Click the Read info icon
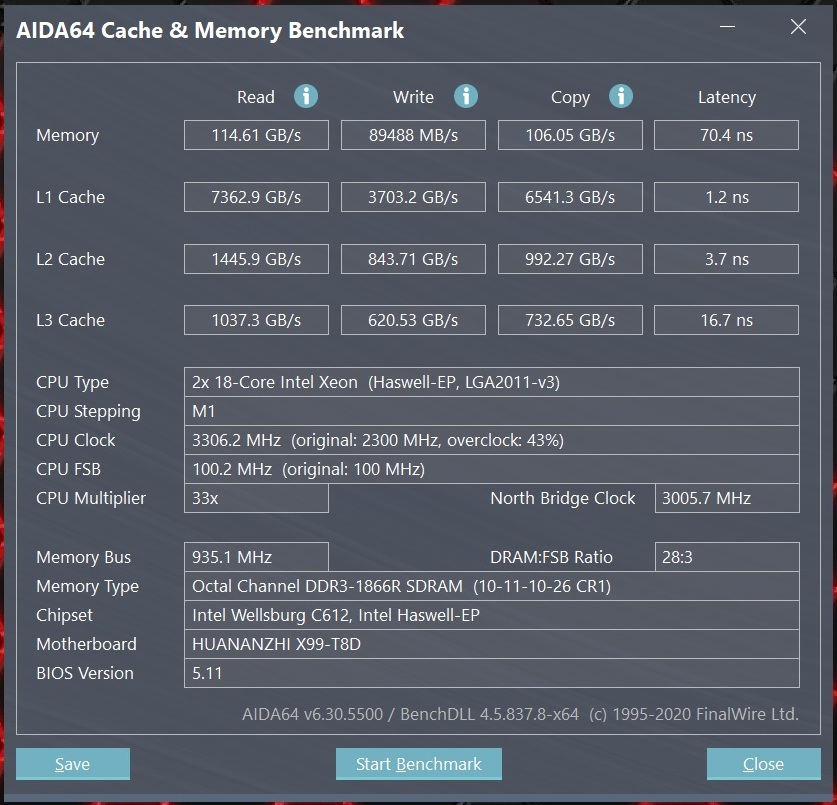Image resolution: width=837 pixels, height=805 pixels. coord(306,96)
